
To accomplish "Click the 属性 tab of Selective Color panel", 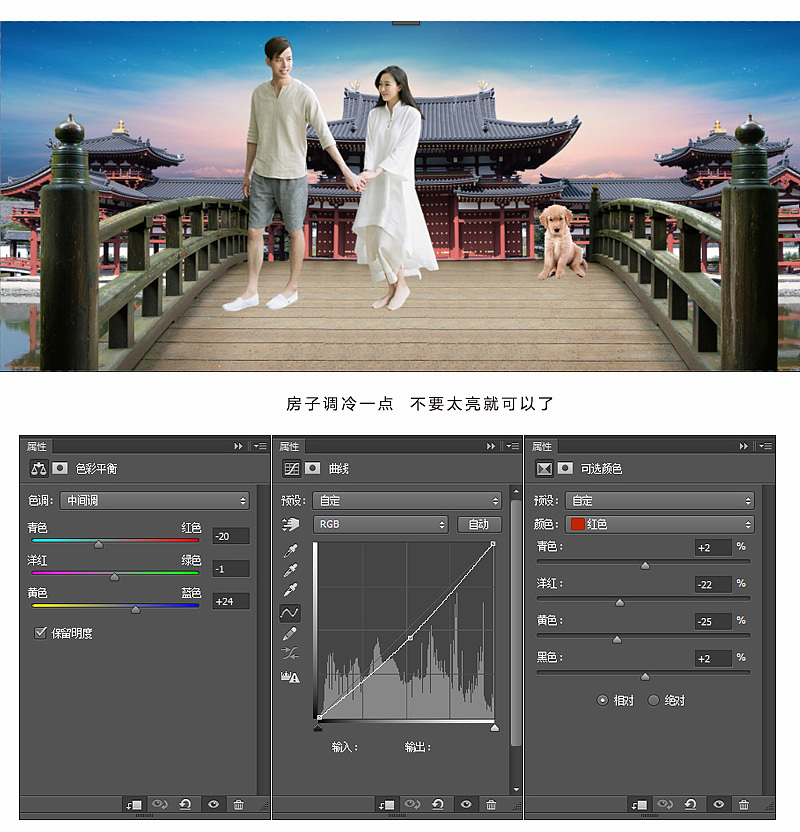I will click(x=542, y=446).
